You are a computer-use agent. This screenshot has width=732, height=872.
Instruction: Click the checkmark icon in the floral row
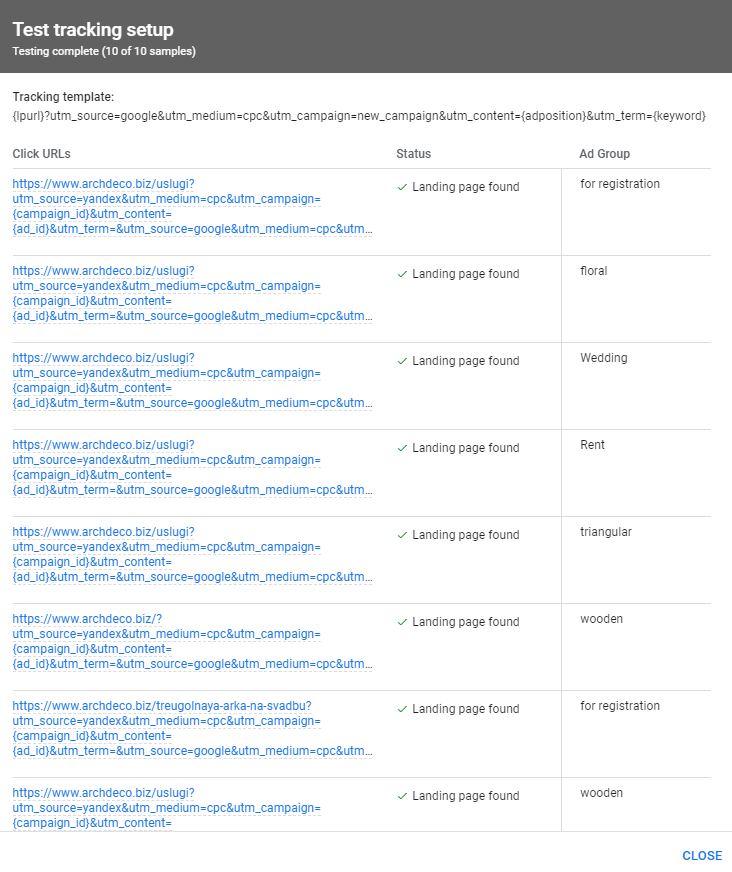[401, 273]
